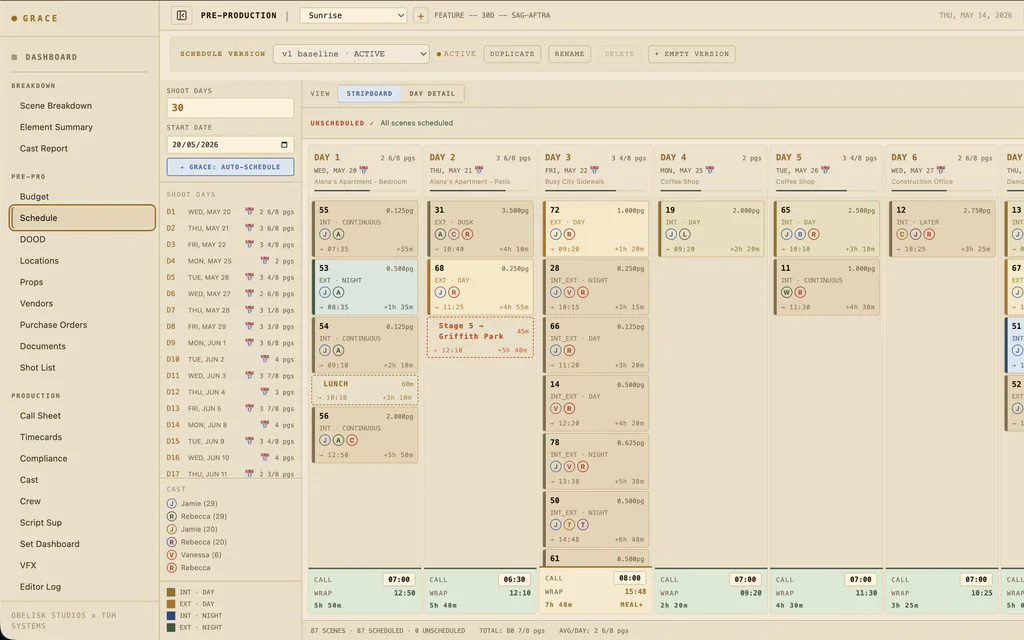Select scene 53 strip in Day 1

pos(365,287)
